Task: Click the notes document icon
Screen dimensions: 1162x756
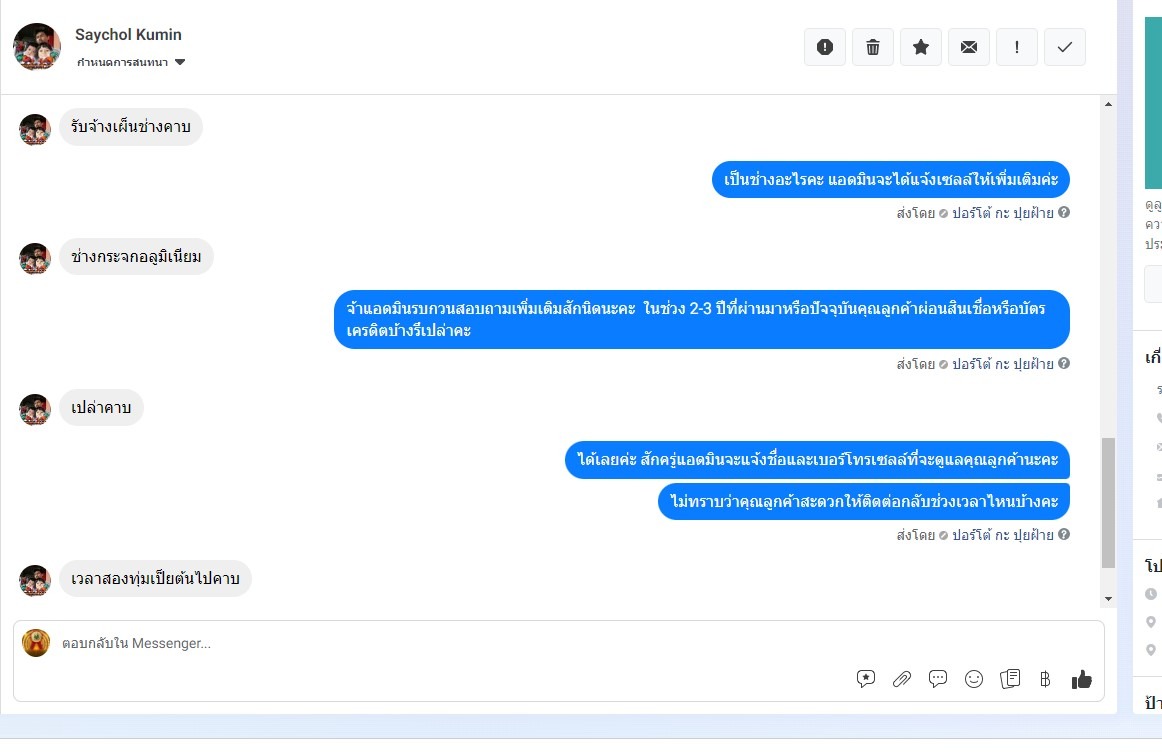Action: [1010, 679]
